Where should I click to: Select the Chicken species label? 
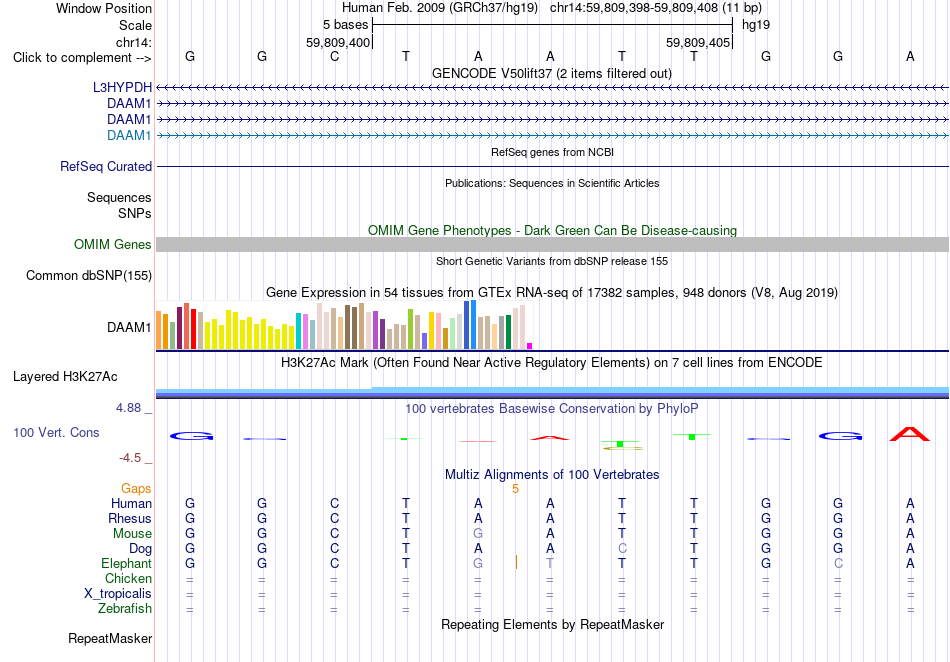pyautogui.click(x=128, y=578)
